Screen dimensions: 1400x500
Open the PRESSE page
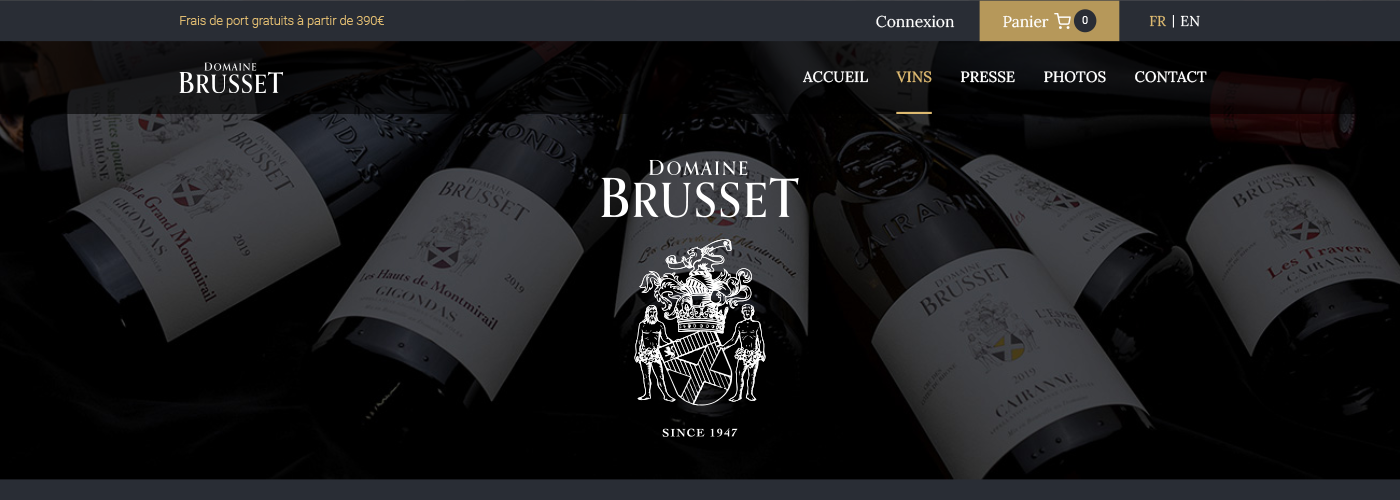[987, 77]
